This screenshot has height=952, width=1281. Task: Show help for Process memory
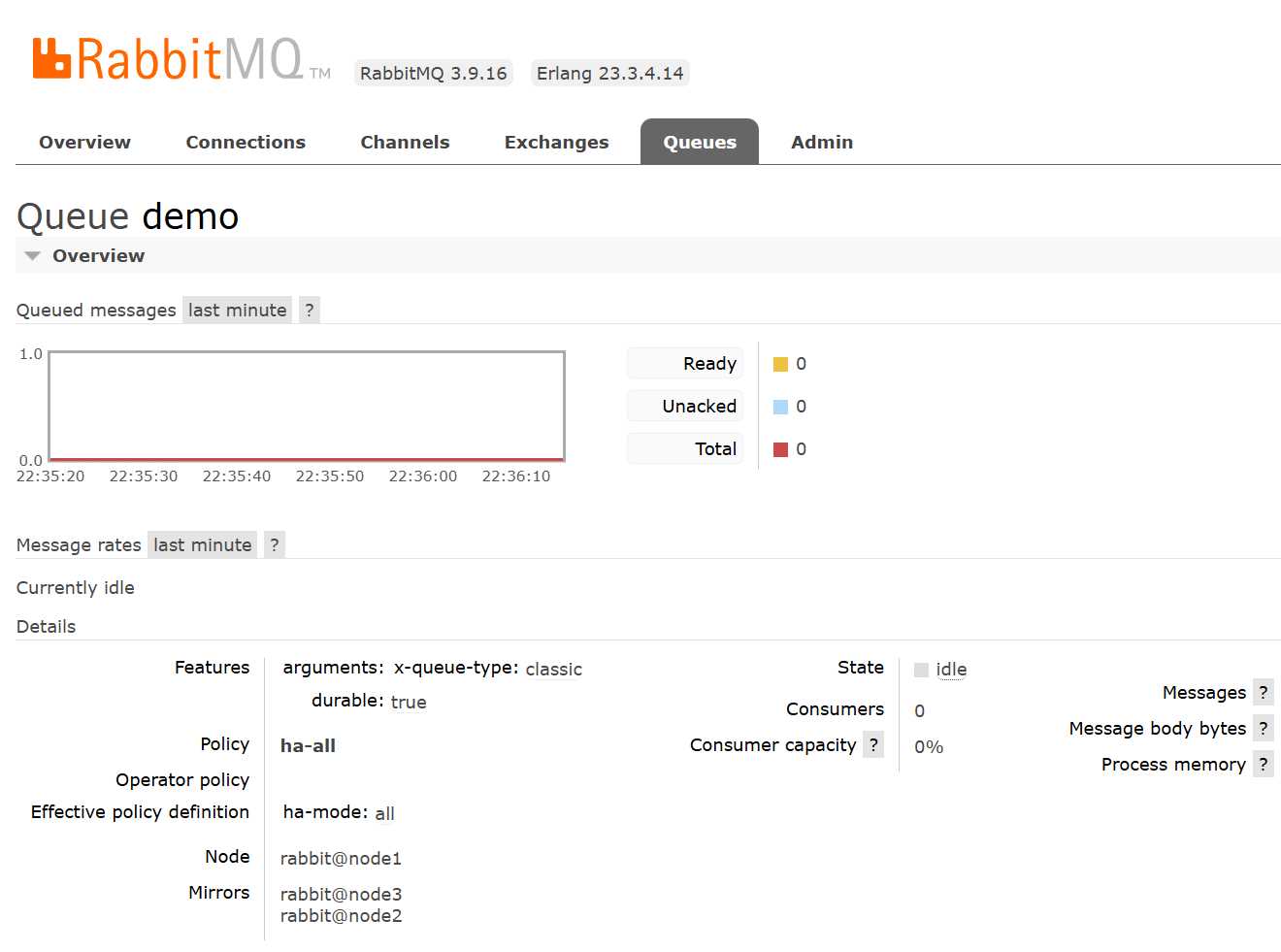[x=1264, y=764]
